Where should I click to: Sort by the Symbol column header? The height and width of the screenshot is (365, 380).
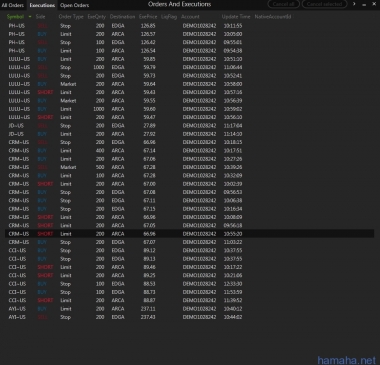[15, 17]
